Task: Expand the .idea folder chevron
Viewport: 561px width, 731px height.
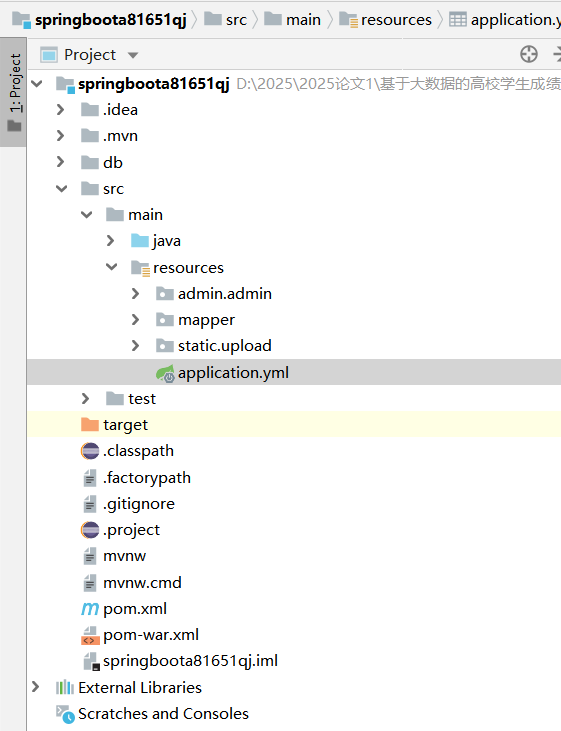Action: (x=61, y=110)
